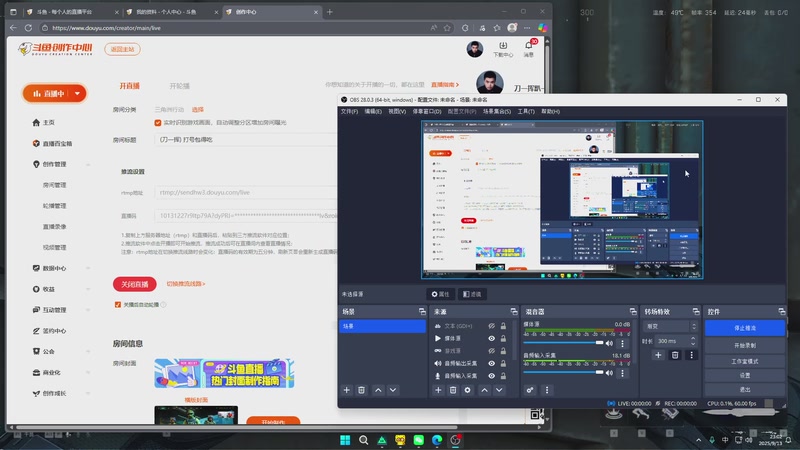The width and height of the screenshot is (800, 450).
Task: Move scene down arrow in Scenes panel
Action: [393, 390]
